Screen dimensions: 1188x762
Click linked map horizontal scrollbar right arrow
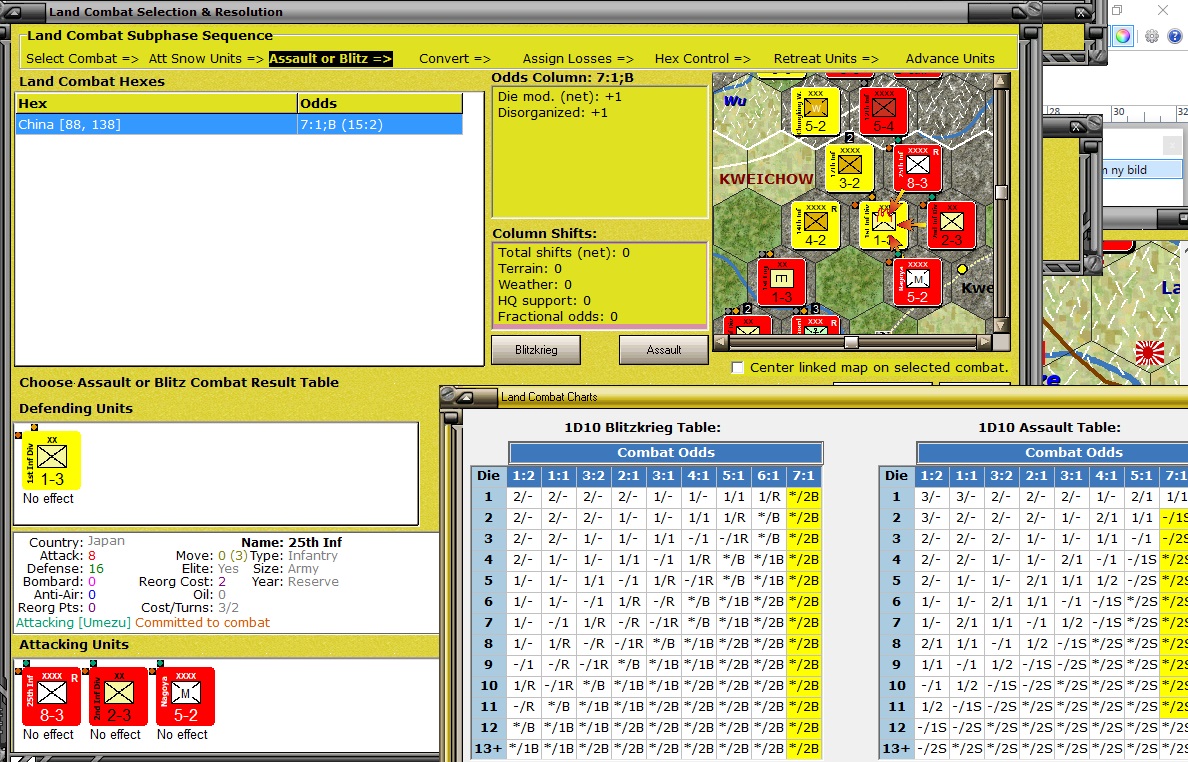pyautogui.click(x=984, y=342)
